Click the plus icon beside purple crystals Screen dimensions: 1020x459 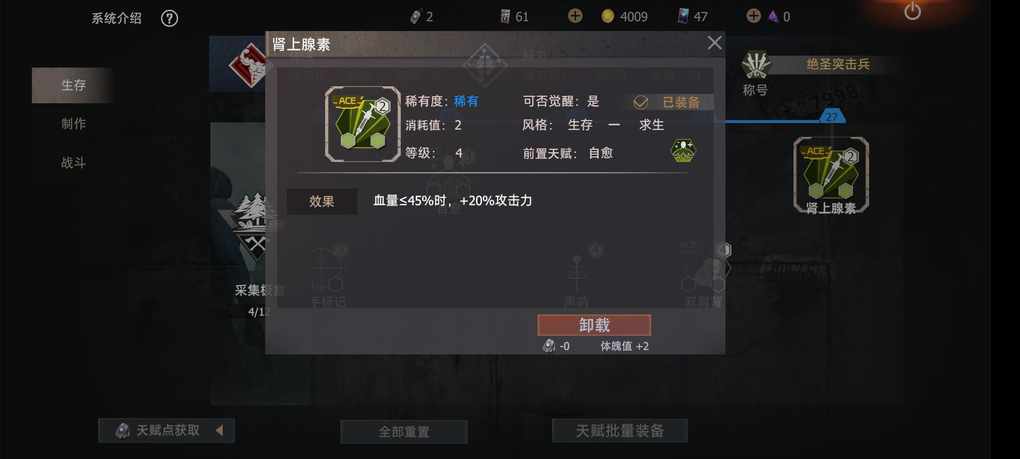pos(753,16)
